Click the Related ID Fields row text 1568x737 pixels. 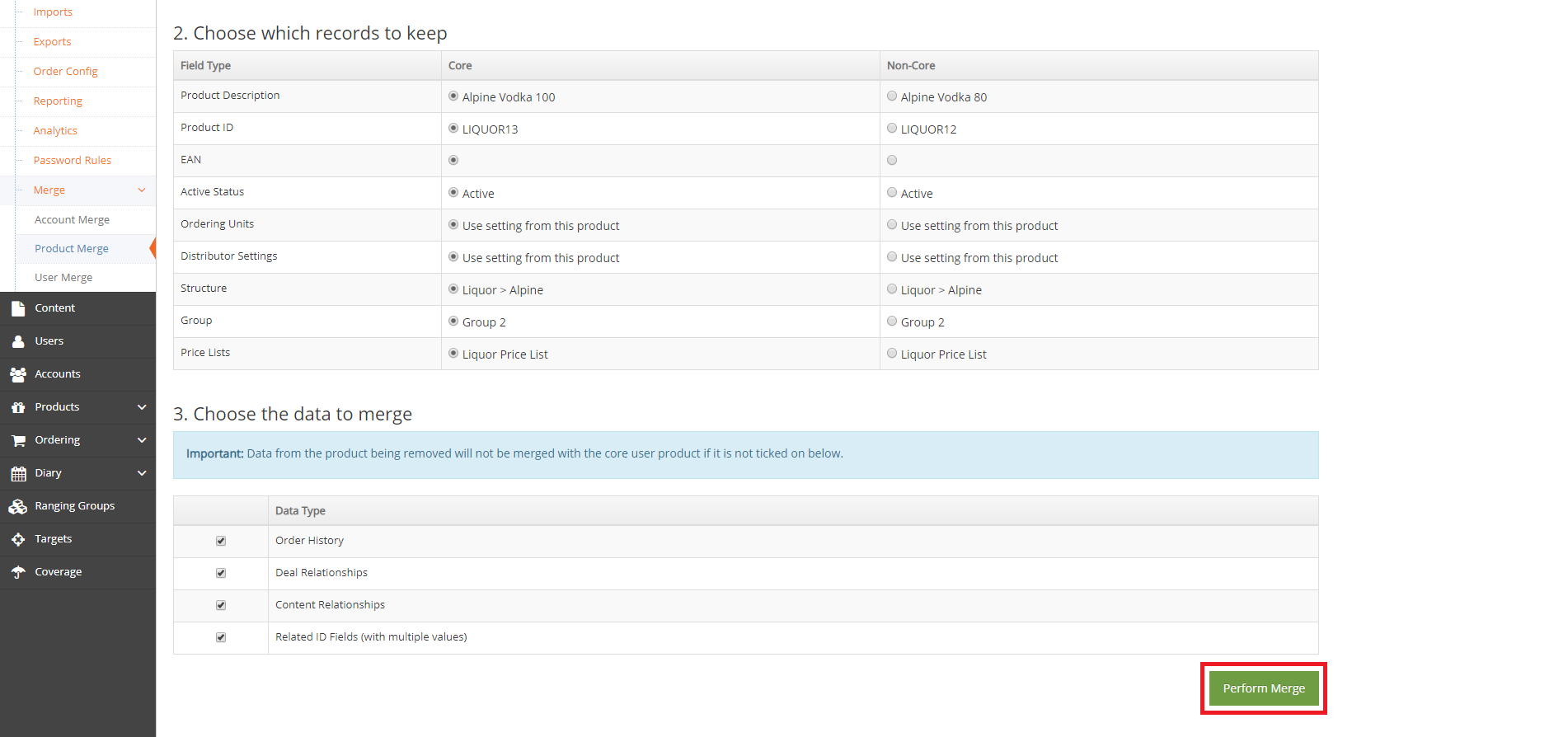[x=371, y=637]
